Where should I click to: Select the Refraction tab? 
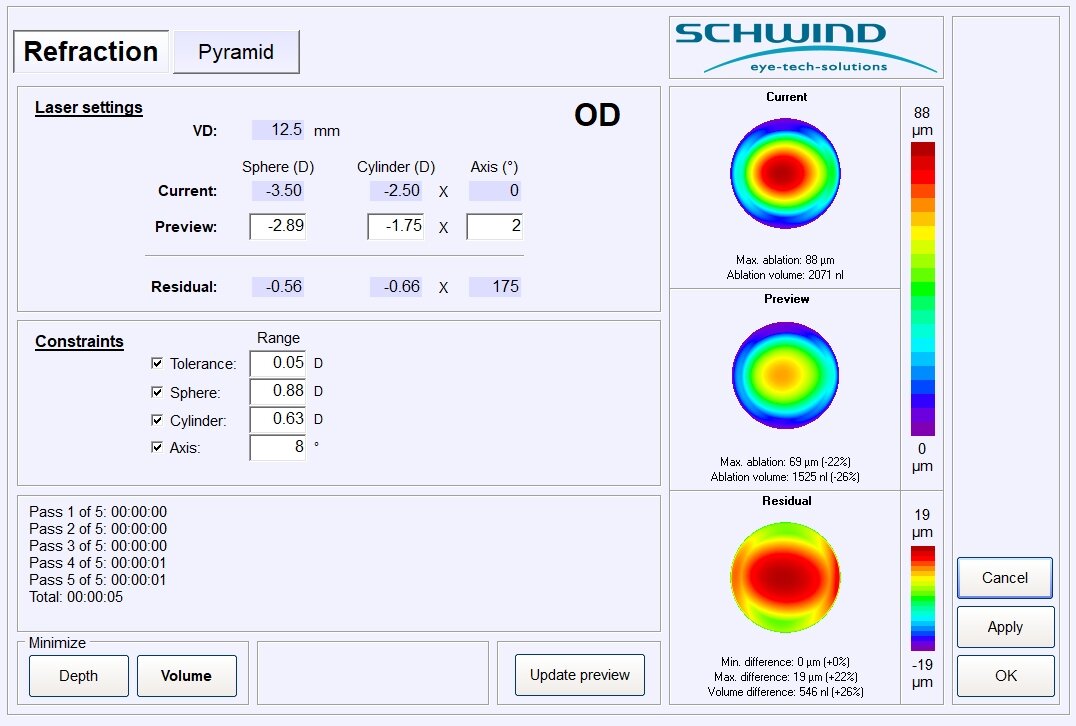tap(91, 52)
